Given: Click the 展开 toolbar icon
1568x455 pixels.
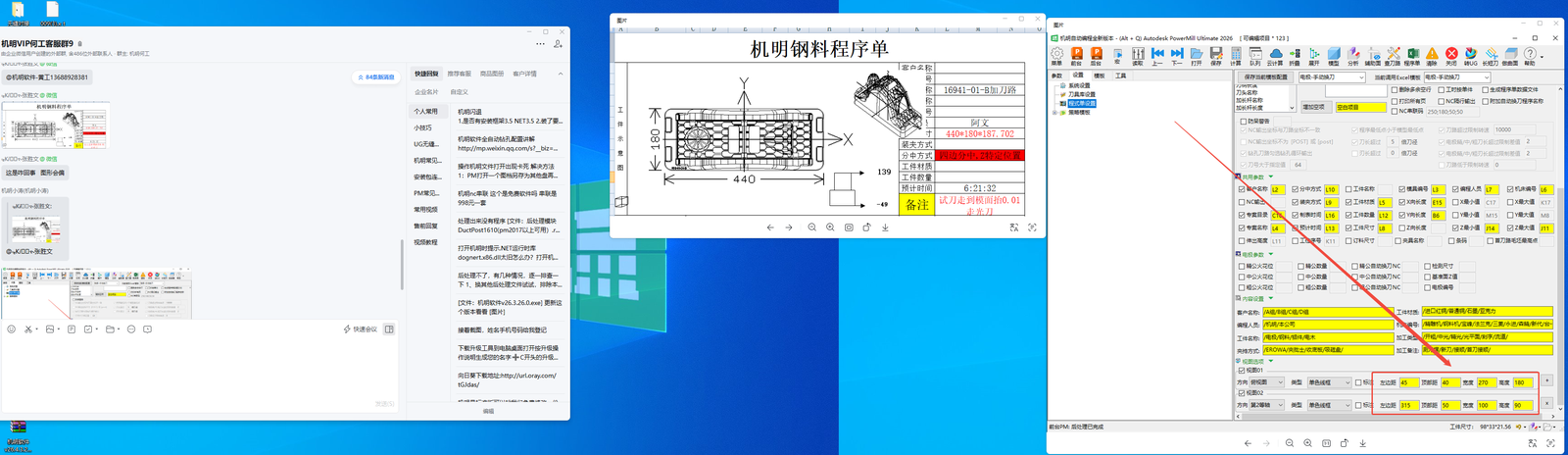Looking at the screenshot, I should pos(1314,55).
